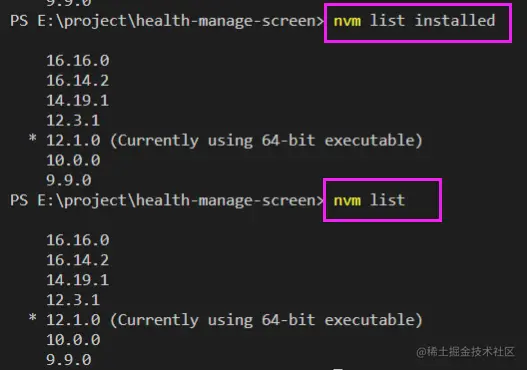Image resolution: width=527 pixels, height=370 pixels.
Task: Click version 16.14.2 in the first list
Action: click(78, 81)
